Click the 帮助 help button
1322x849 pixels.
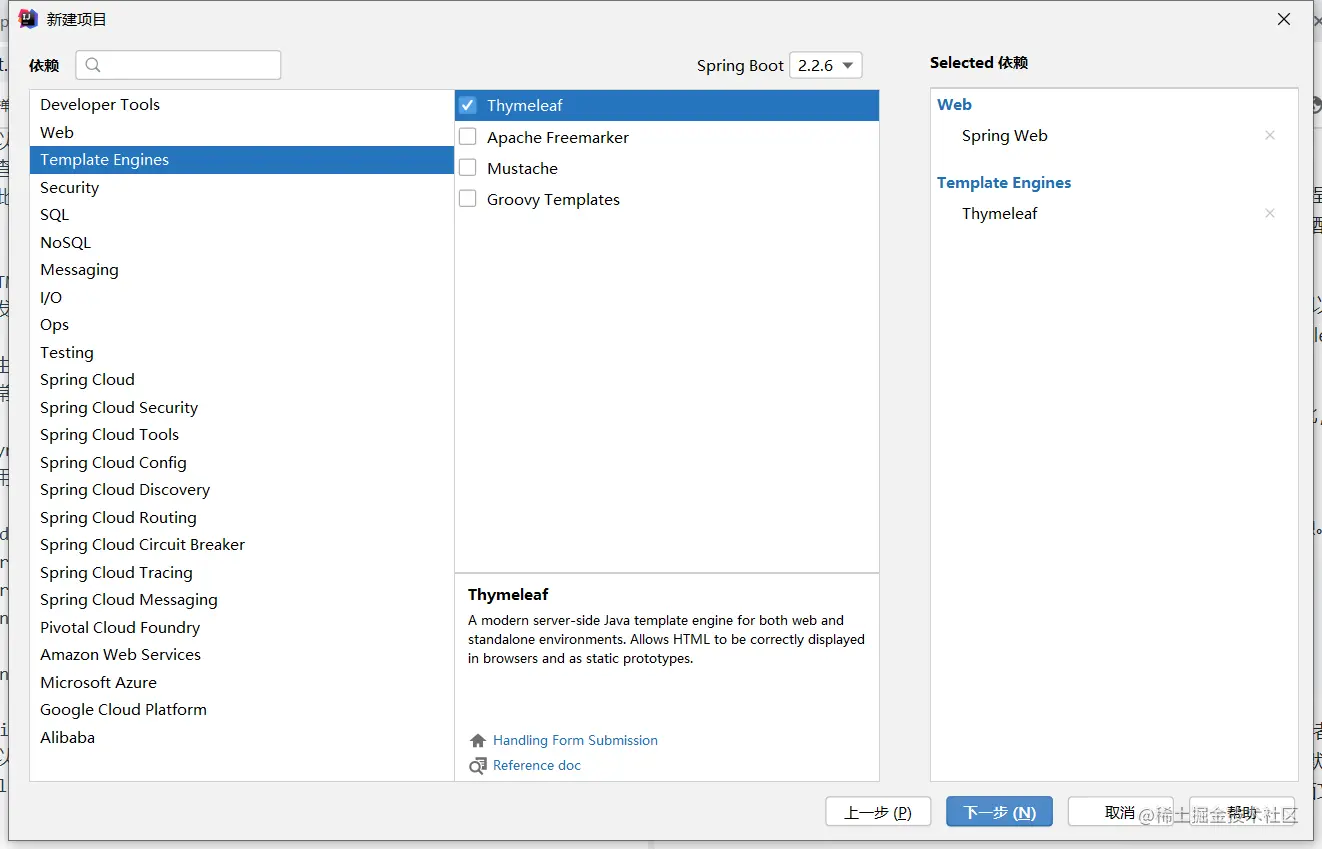[x=1242, y=812]
